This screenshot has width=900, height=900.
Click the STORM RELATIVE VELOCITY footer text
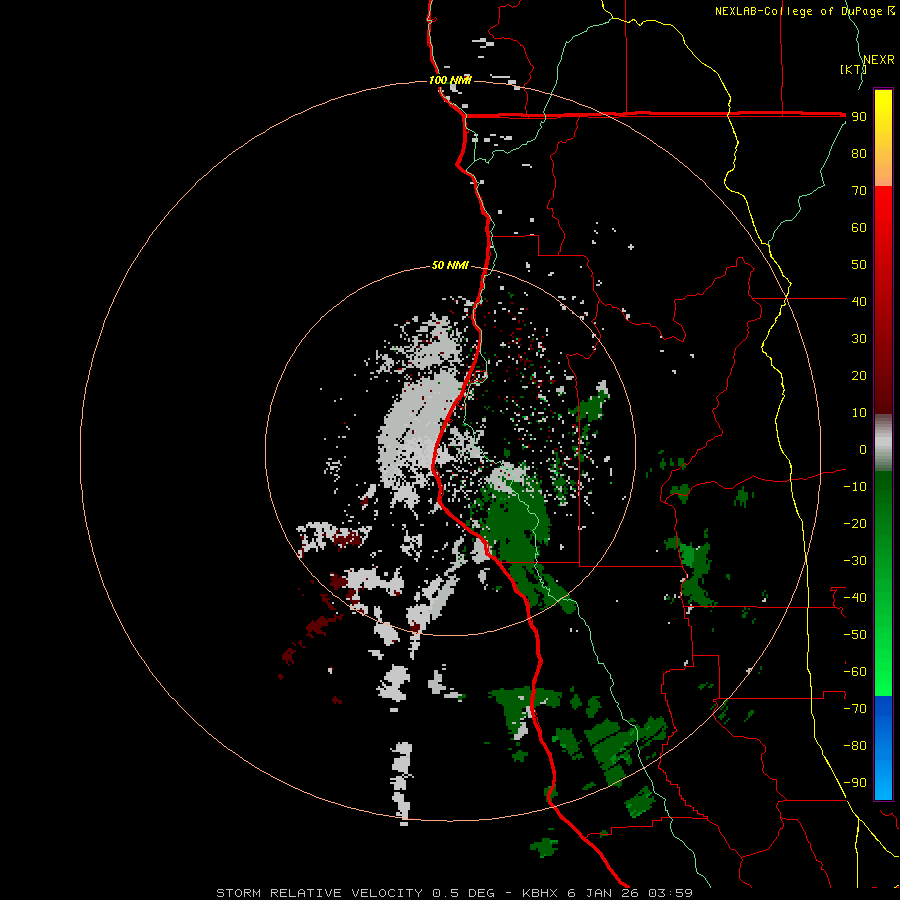[x=319, y=893]
